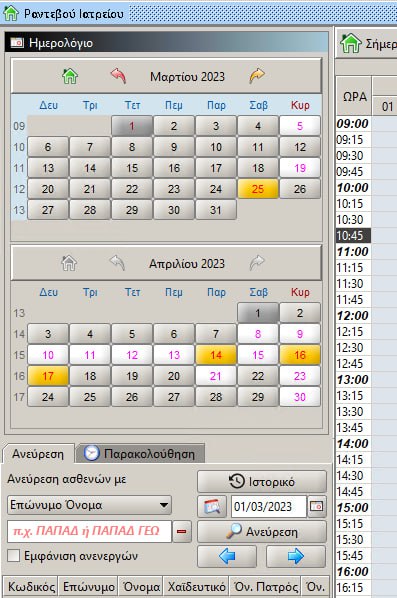Click the date field showing 01/03/2023
The image size is (397, 598).
coord(268,506)
